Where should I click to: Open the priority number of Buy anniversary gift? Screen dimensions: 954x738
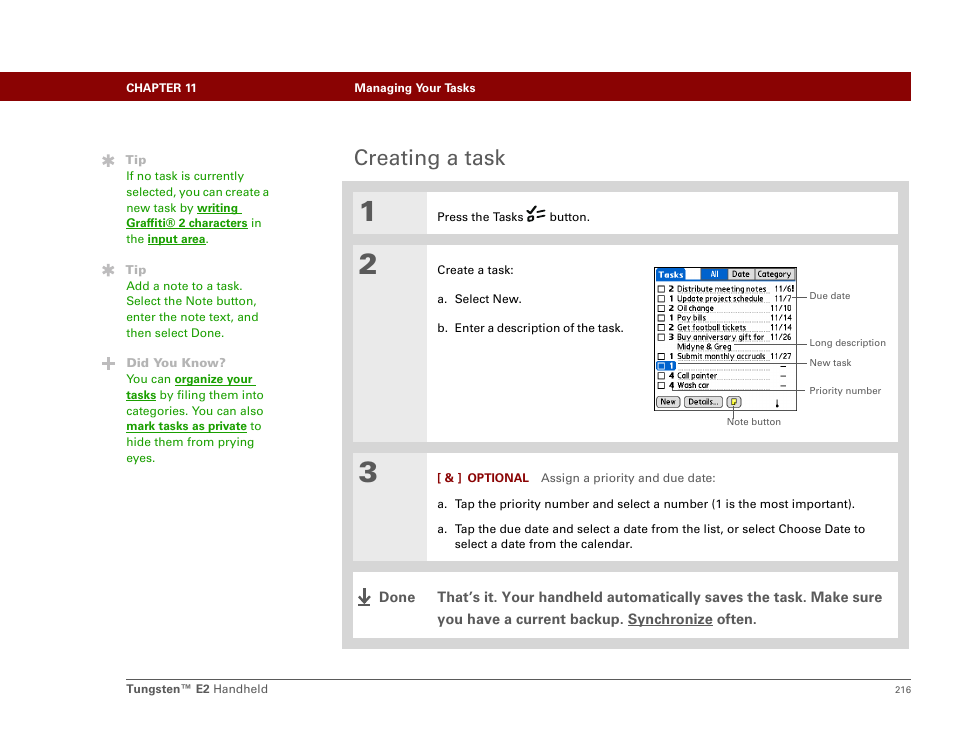(x=671, y=337)
